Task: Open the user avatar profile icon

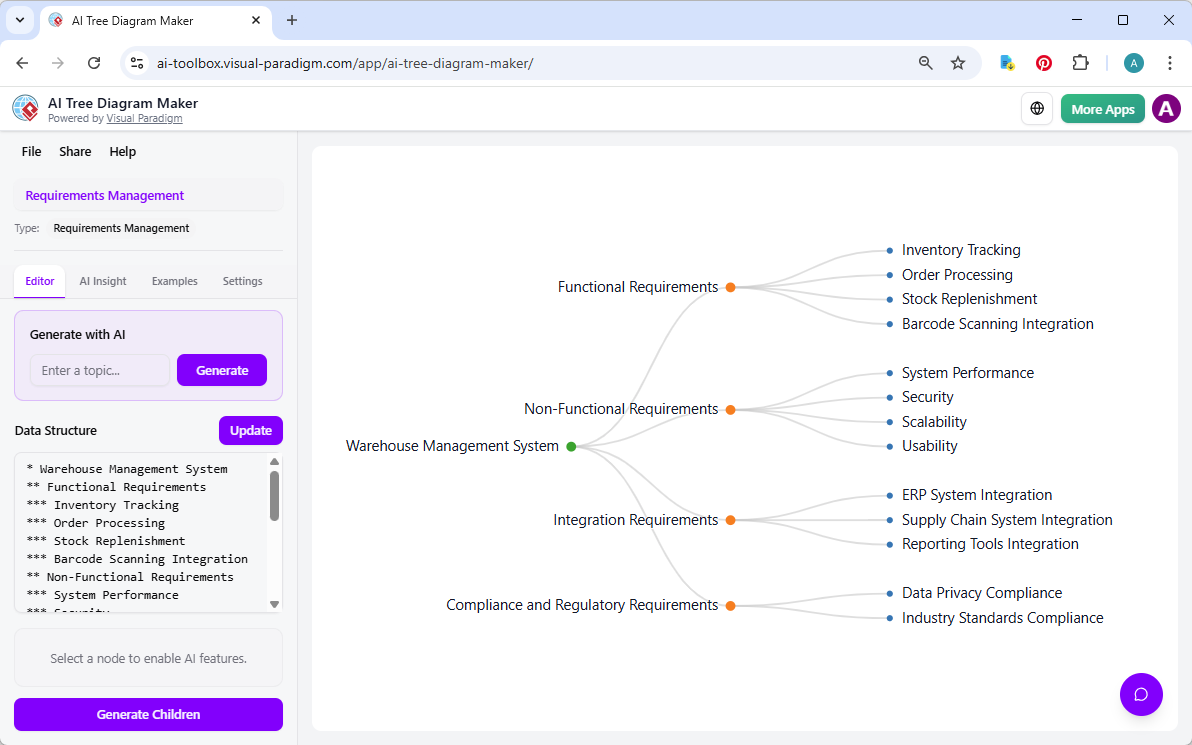Action: coord(1166,108)
